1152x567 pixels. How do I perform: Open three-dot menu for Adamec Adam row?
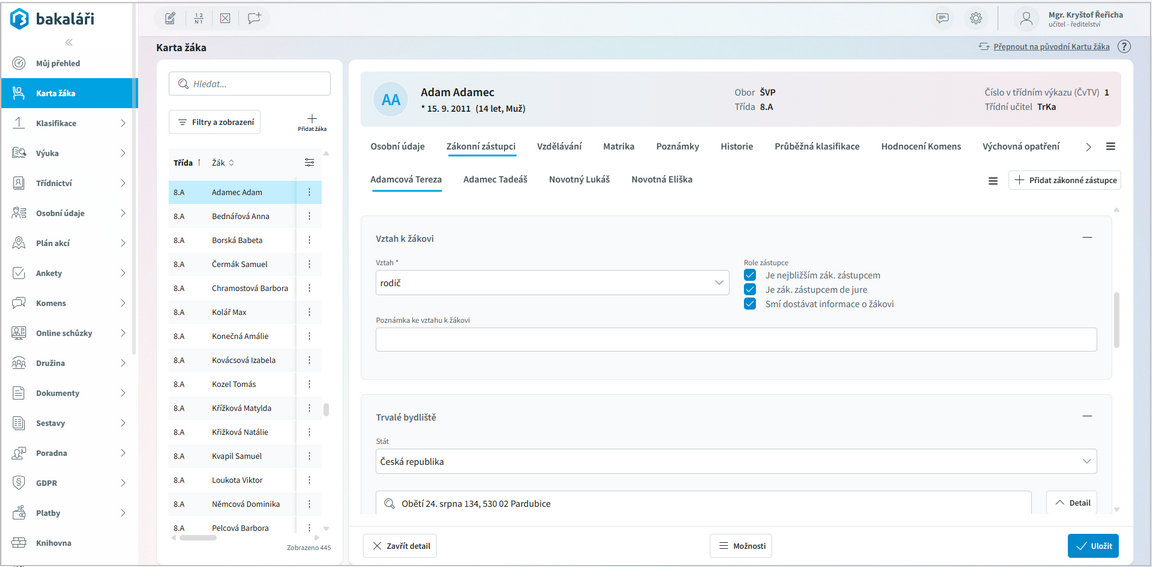coord(310,192)
